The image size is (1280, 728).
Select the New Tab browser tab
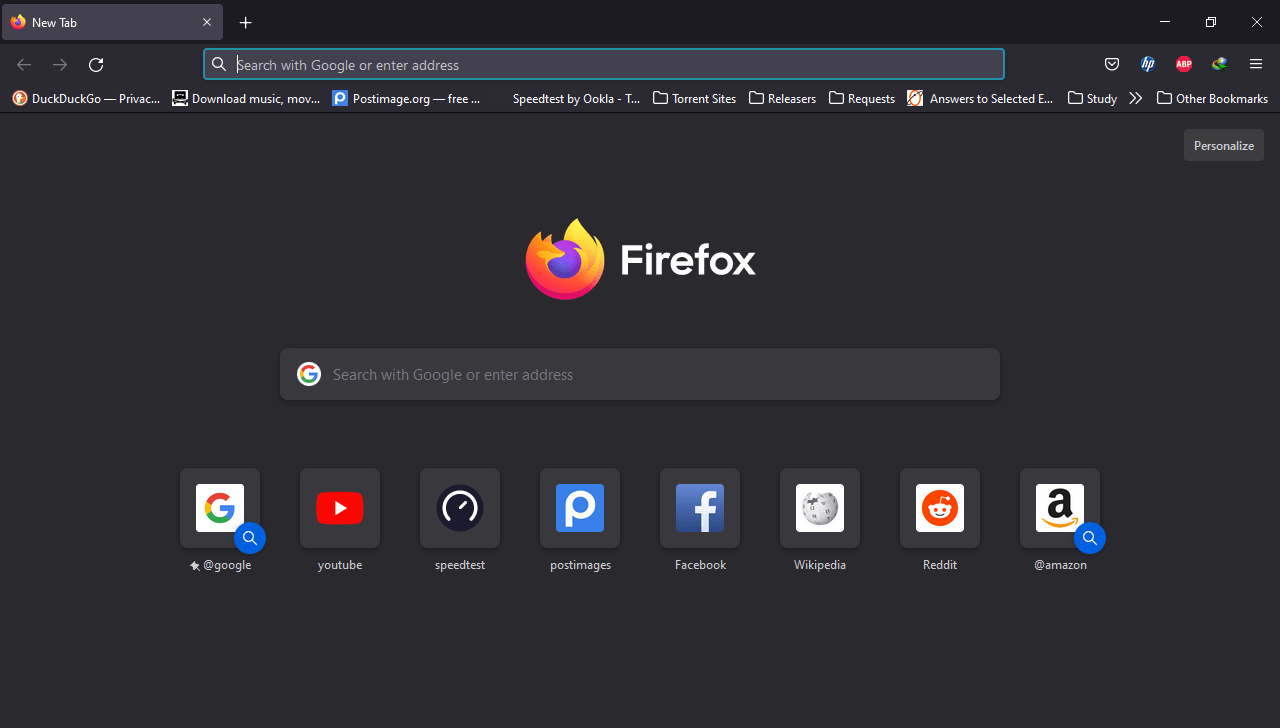coord(113,22)
